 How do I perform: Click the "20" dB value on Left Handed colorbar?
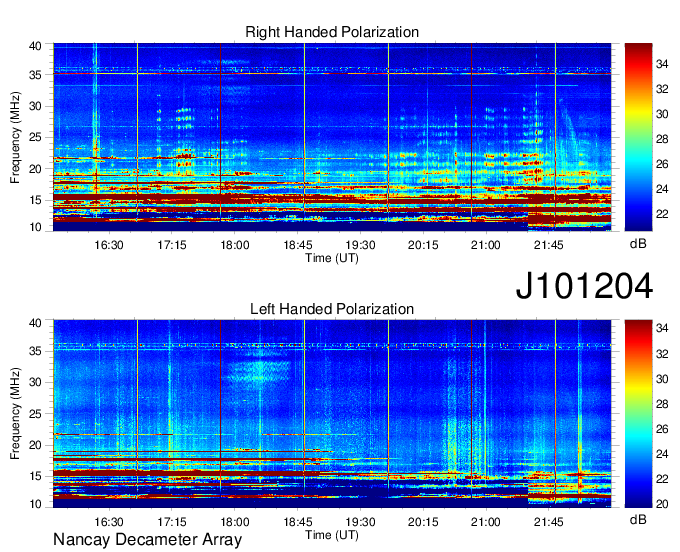click(x=662, y=504)
